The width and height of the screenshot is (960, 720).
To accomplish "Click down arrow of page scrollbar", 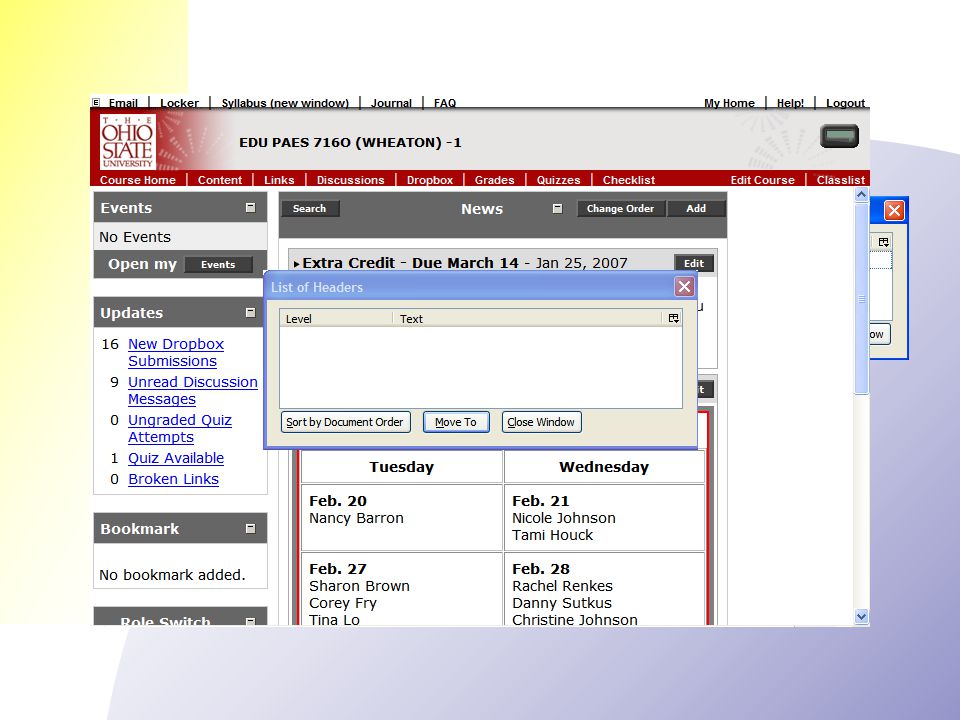I will pos(861,617).
